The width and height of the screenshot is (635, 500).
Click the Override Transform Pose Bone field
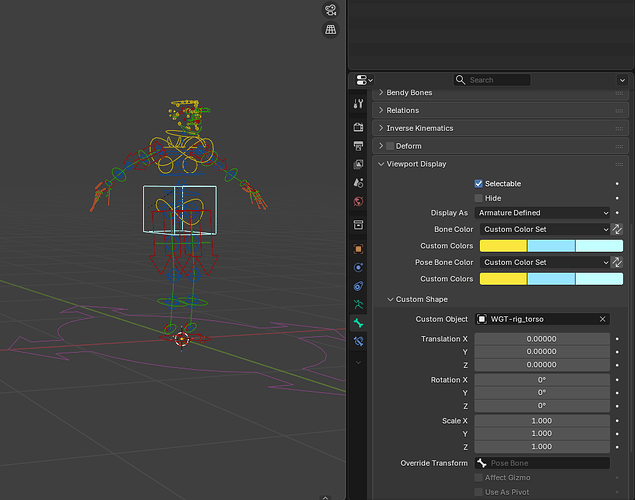(542, 463)
